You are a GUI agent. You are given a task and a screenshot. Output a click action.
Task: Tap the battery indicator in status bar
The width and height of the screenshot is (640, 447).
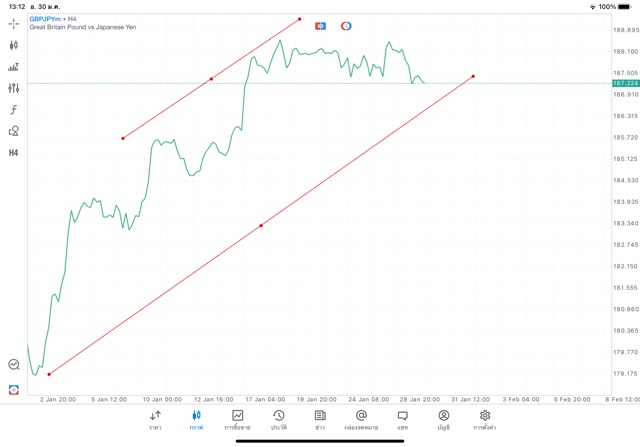(625, 6)
